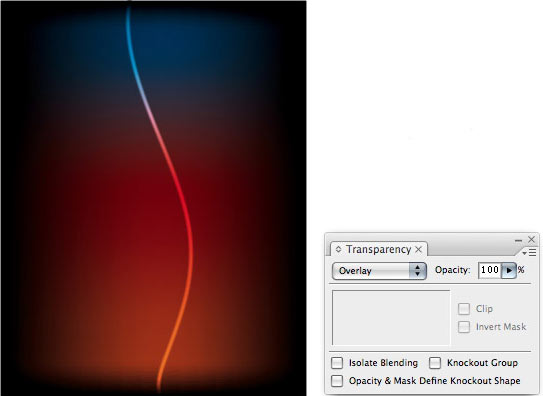Open the Opacity slider arrow button
543x396 pixels.
pos(509,270)
